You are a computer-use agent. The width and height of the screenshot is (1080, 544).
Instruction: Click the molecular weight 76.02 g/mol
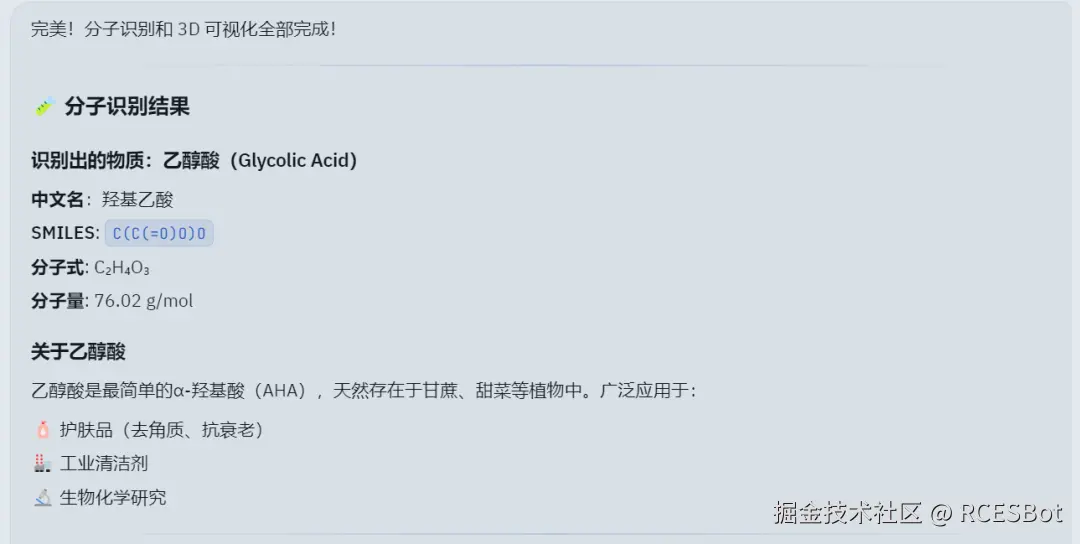click(144, 301)
